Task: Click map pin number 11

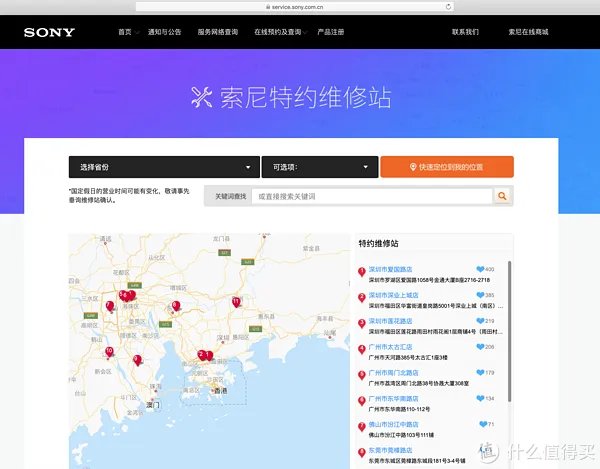Action: coord(236,302)
